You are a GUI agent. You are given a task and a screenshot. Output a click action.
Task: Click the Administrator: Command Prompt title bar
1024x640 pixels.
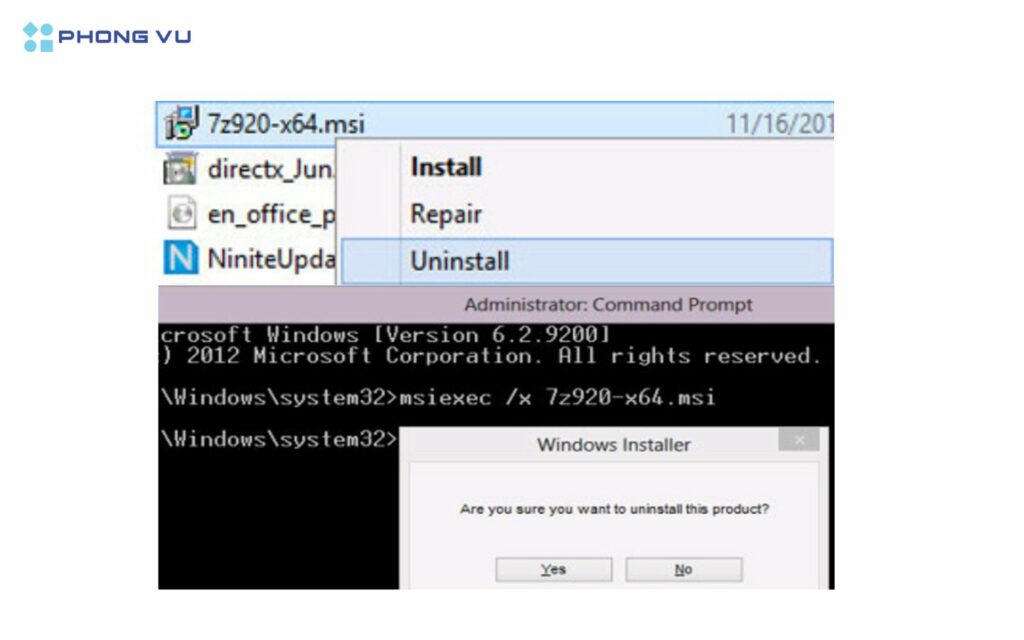click(496, 304)
